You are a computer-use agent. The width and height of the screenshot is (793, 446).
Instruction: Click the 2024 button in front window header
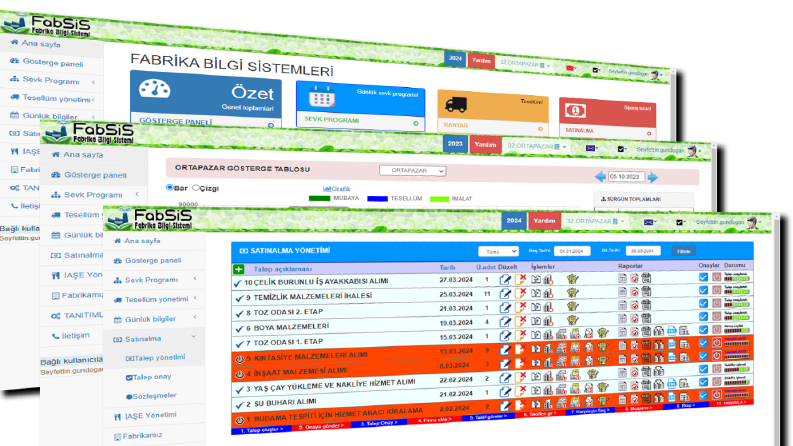point(514,220)
